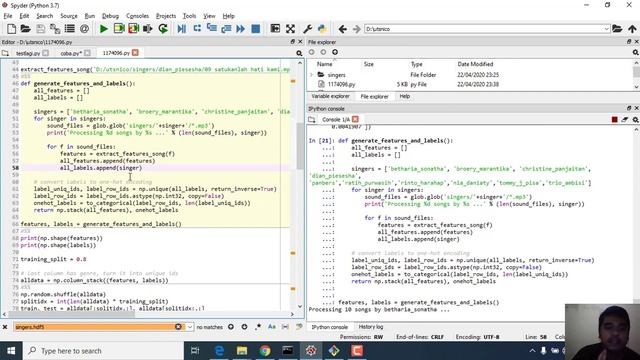
Task: Switch to Variable explorer tab
Action: point(331,96)
